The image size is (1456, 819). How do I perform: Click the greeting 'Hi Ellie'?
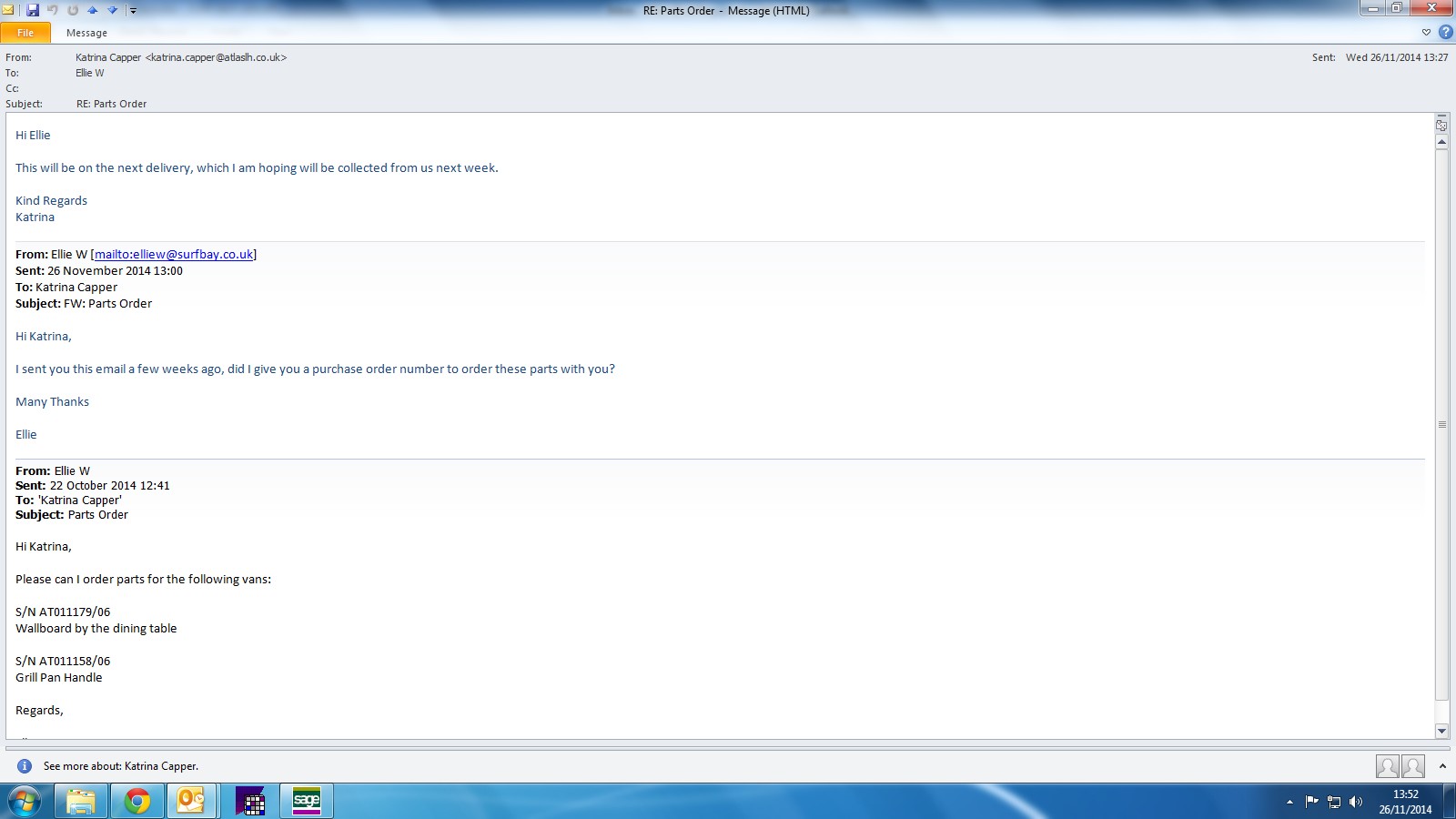click(33, 136)
